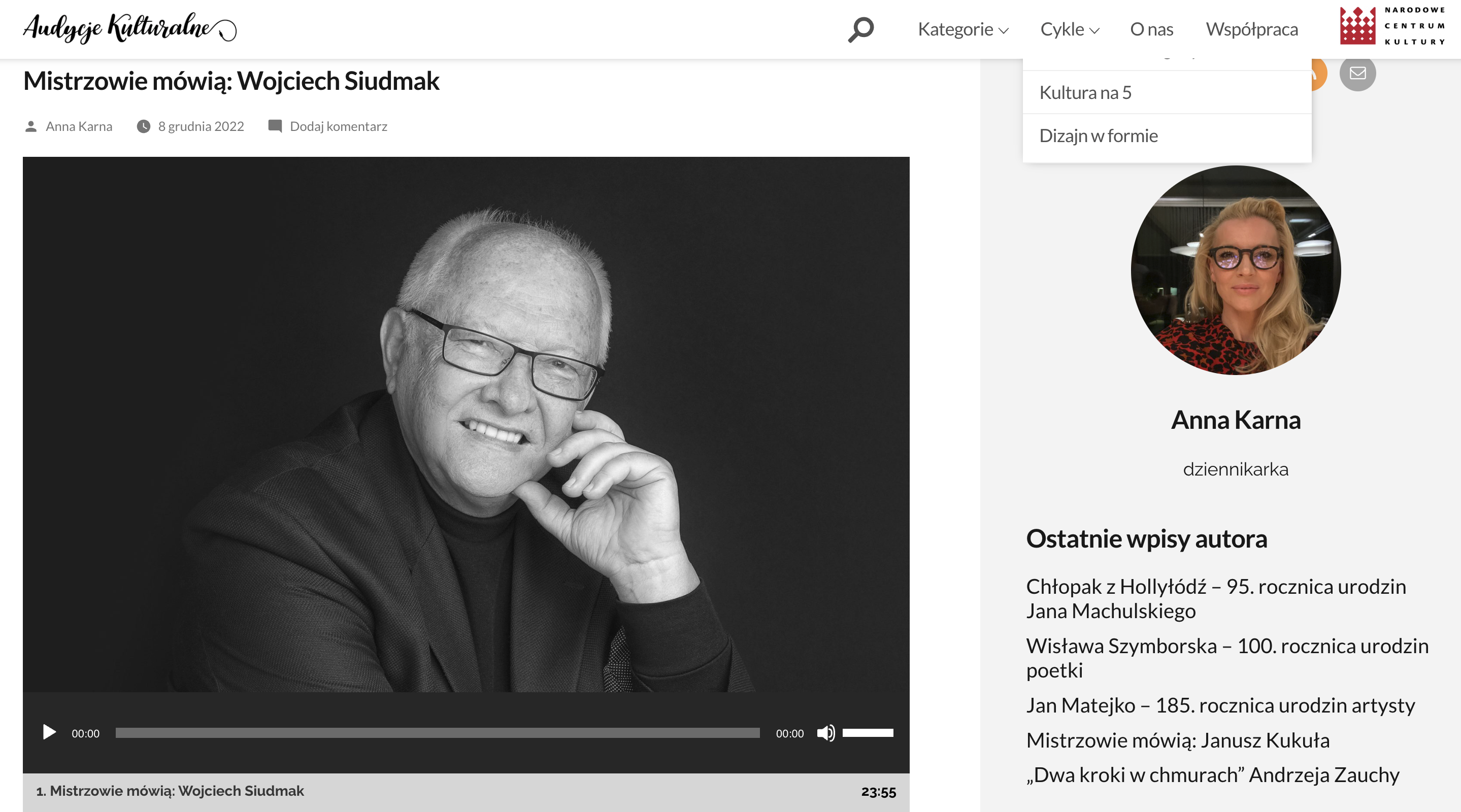The image size is (1461, 812).
Task: Mute the player with speaker icon
Action: [826, 733]
